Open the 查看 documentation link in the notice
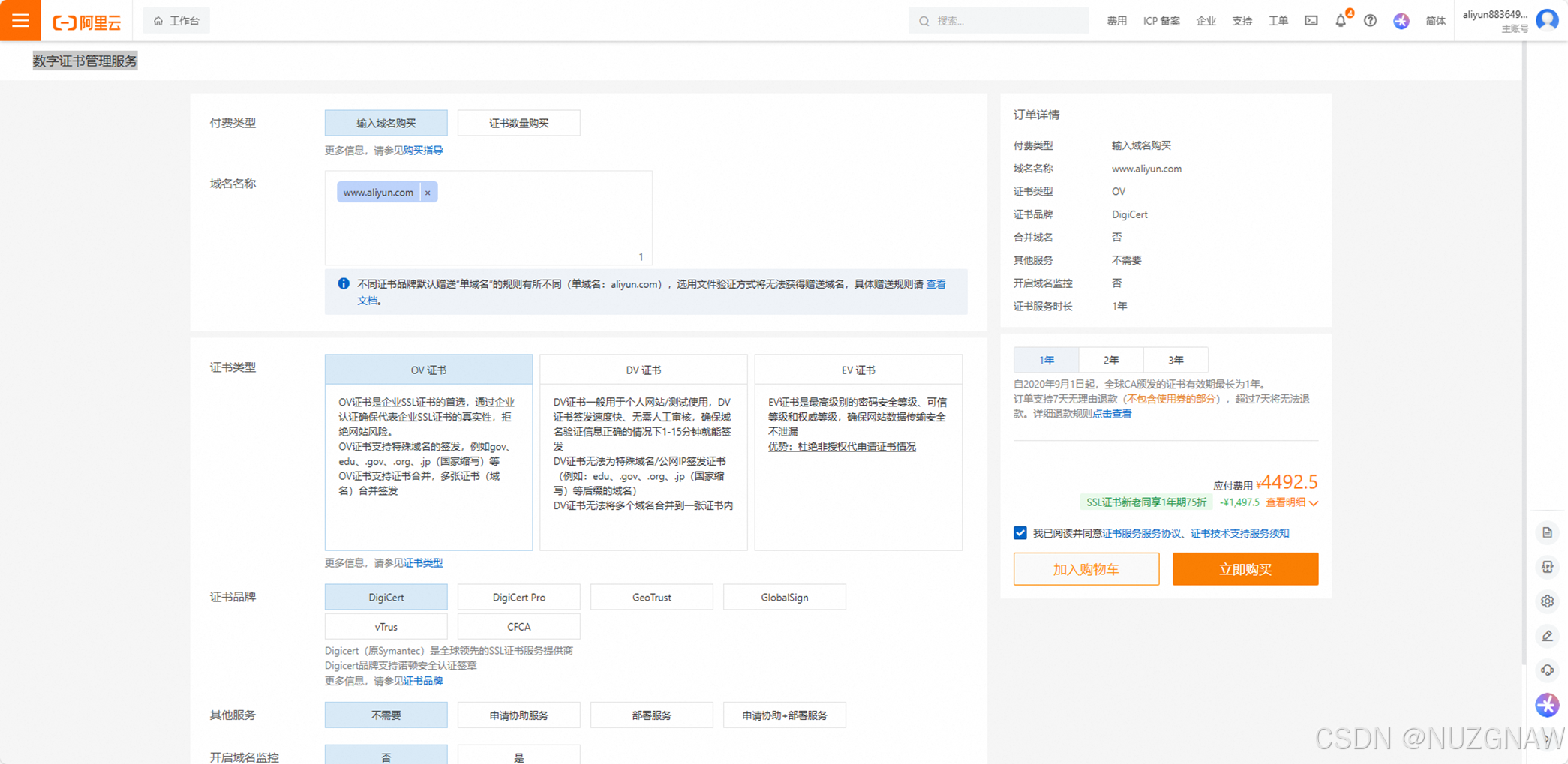The height and width of the screenshot is (764, 1568). [936, 284]
